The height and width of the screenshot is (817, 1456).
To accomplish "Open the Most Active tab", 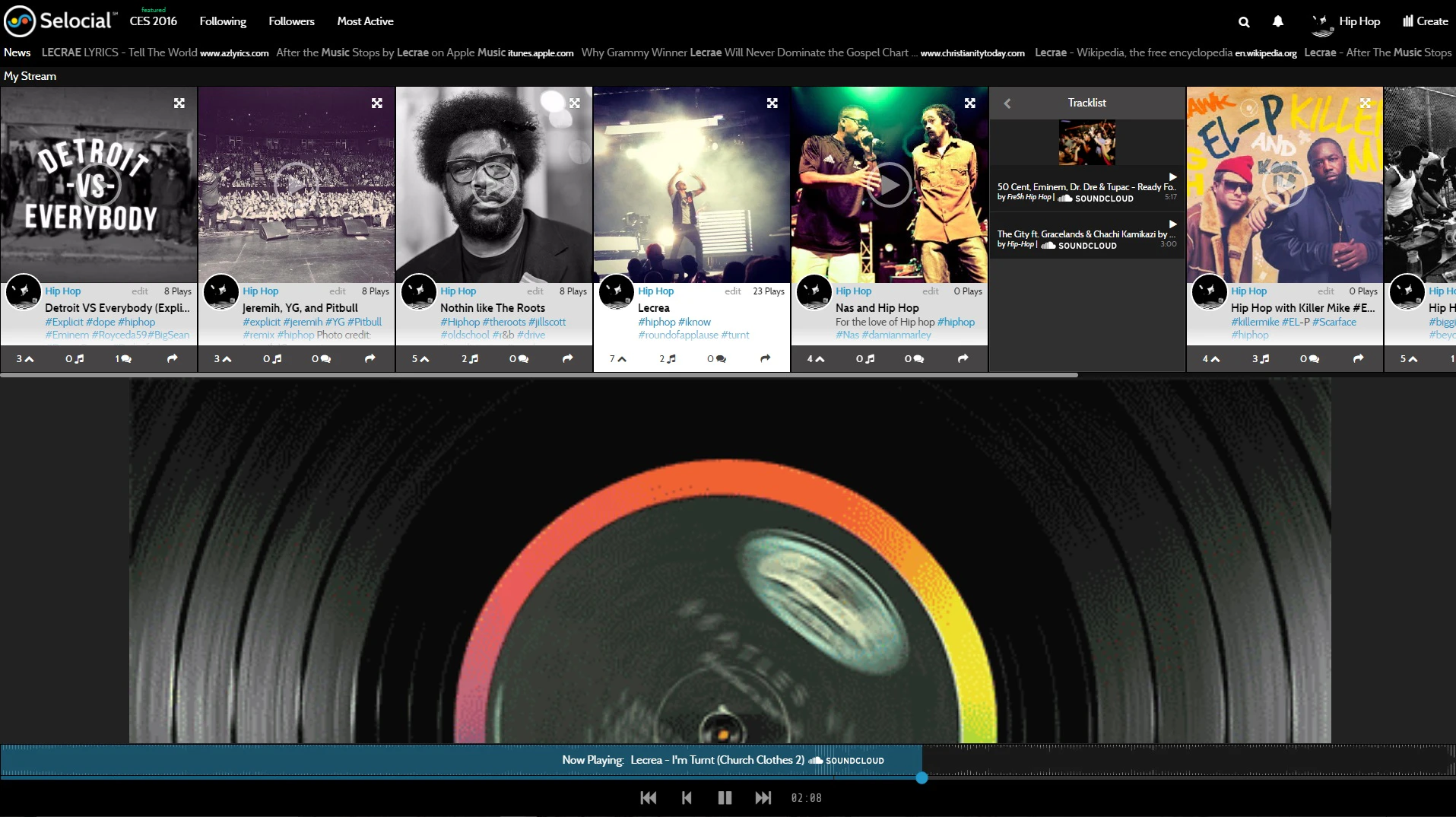I will point(365,21).
